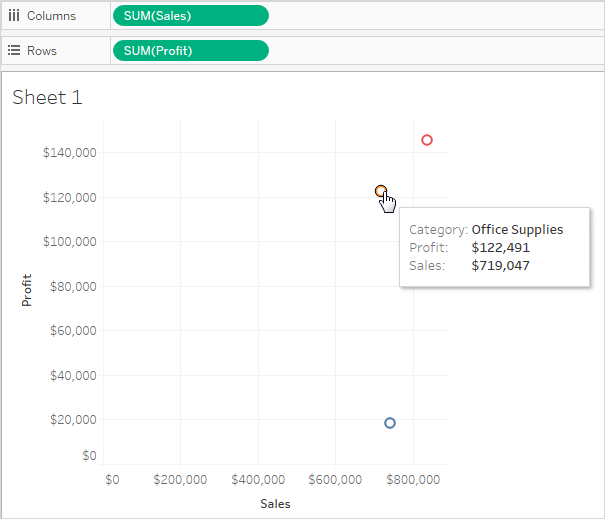Select the Sales axis title
The width and height of the screenshot is (605, 519).
(x=275, y=504)
